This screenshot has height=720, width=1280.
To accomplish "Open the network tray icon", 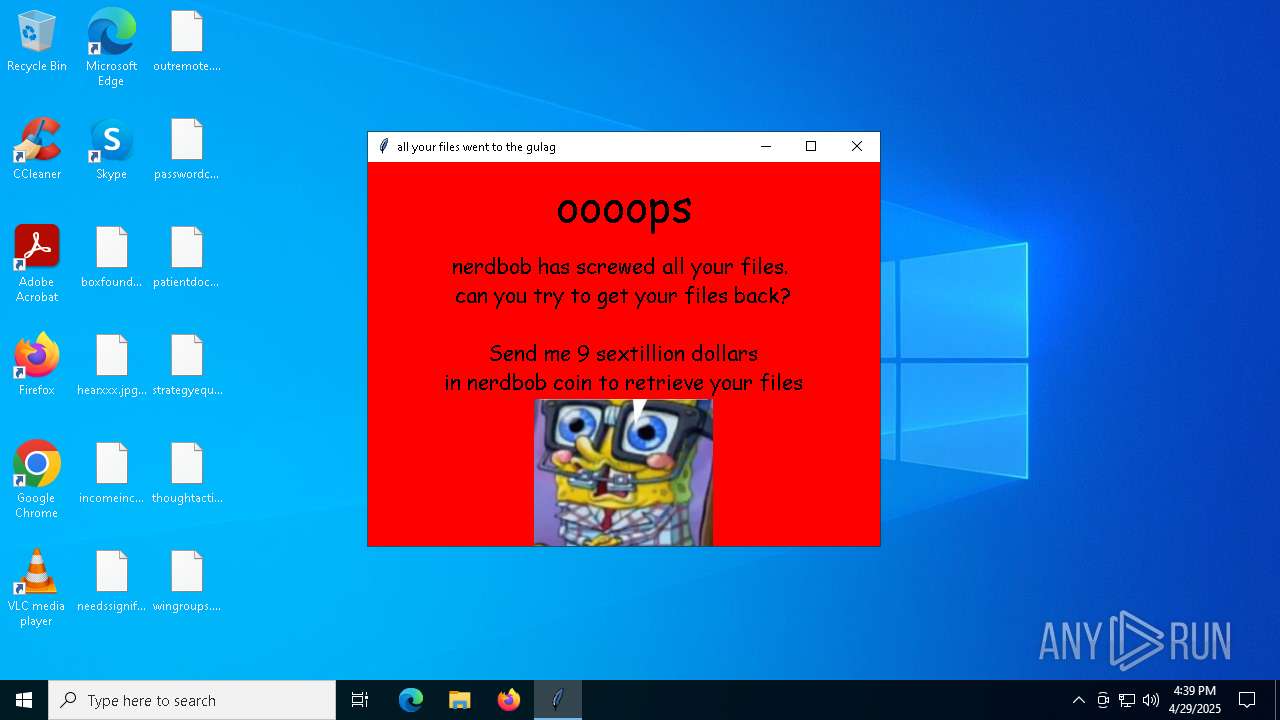I will tap(1127, 700).
